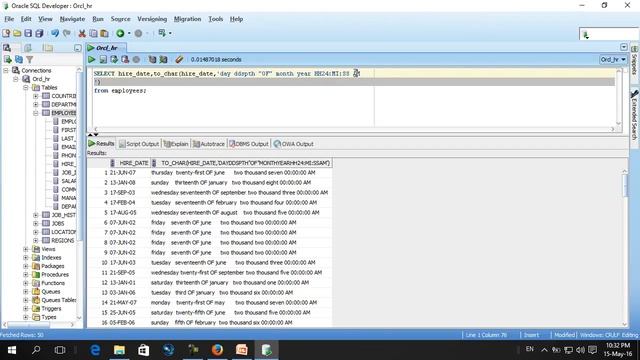Switch to the Script Output tab

click(139, 144)
